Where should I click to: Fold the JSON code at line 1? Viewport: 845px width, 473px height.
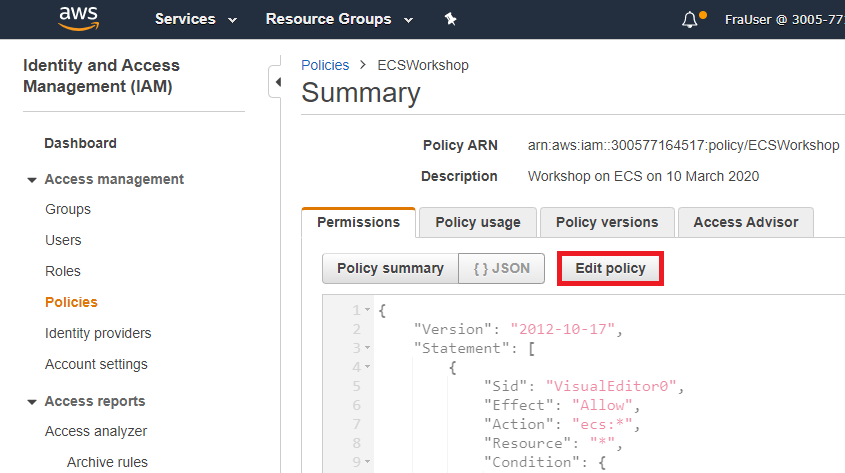tap(368, 311)
